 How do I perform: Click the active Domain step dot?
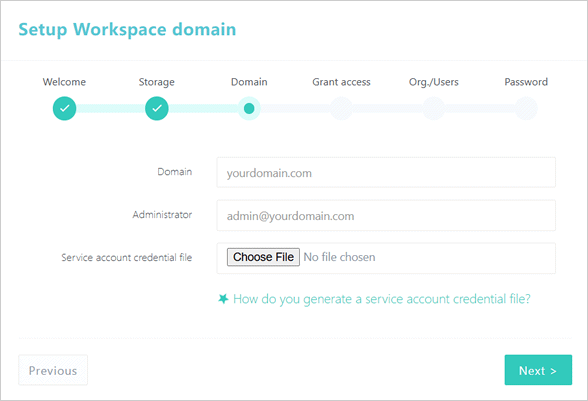tap(249, 108)
